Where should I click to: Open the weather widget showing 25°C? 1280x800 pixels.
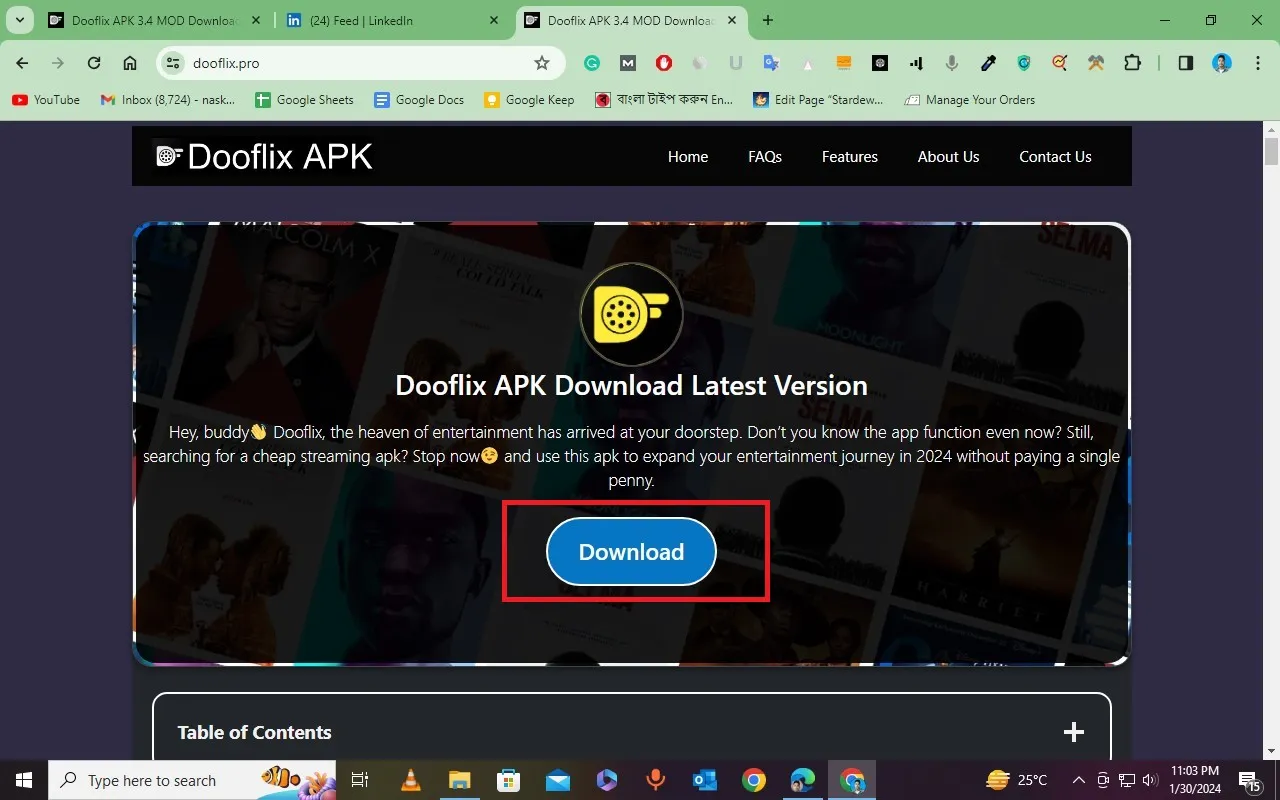point(1017,780)
